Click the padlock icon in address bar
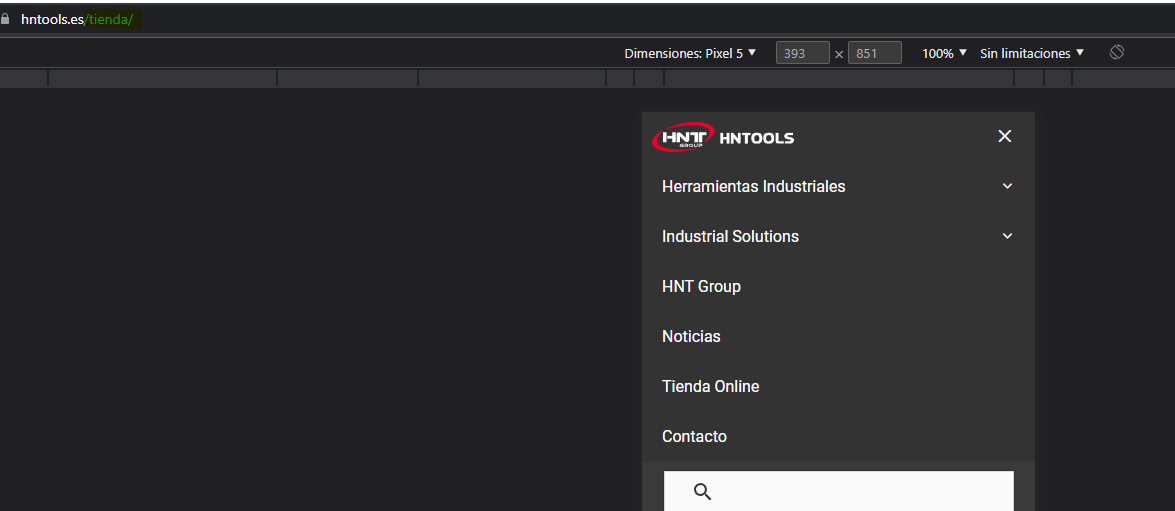The width and height of the screenshot is (1175, 511). click(6, 19)
